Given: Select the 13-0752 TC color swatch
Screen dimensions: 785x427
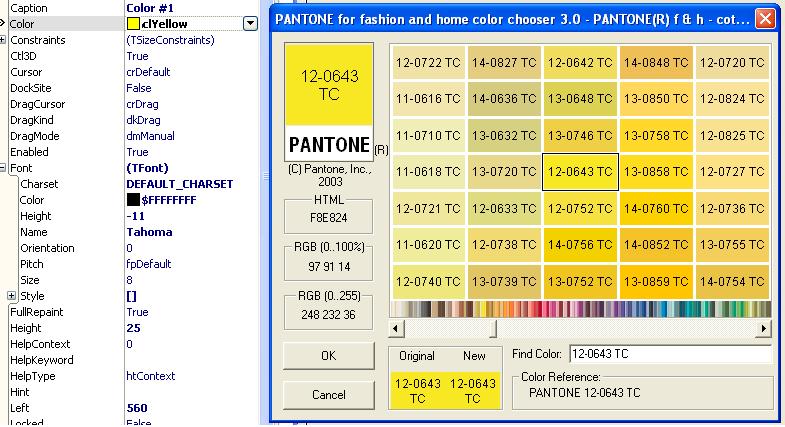Looking at the screenshot, I should pos(580,281).
